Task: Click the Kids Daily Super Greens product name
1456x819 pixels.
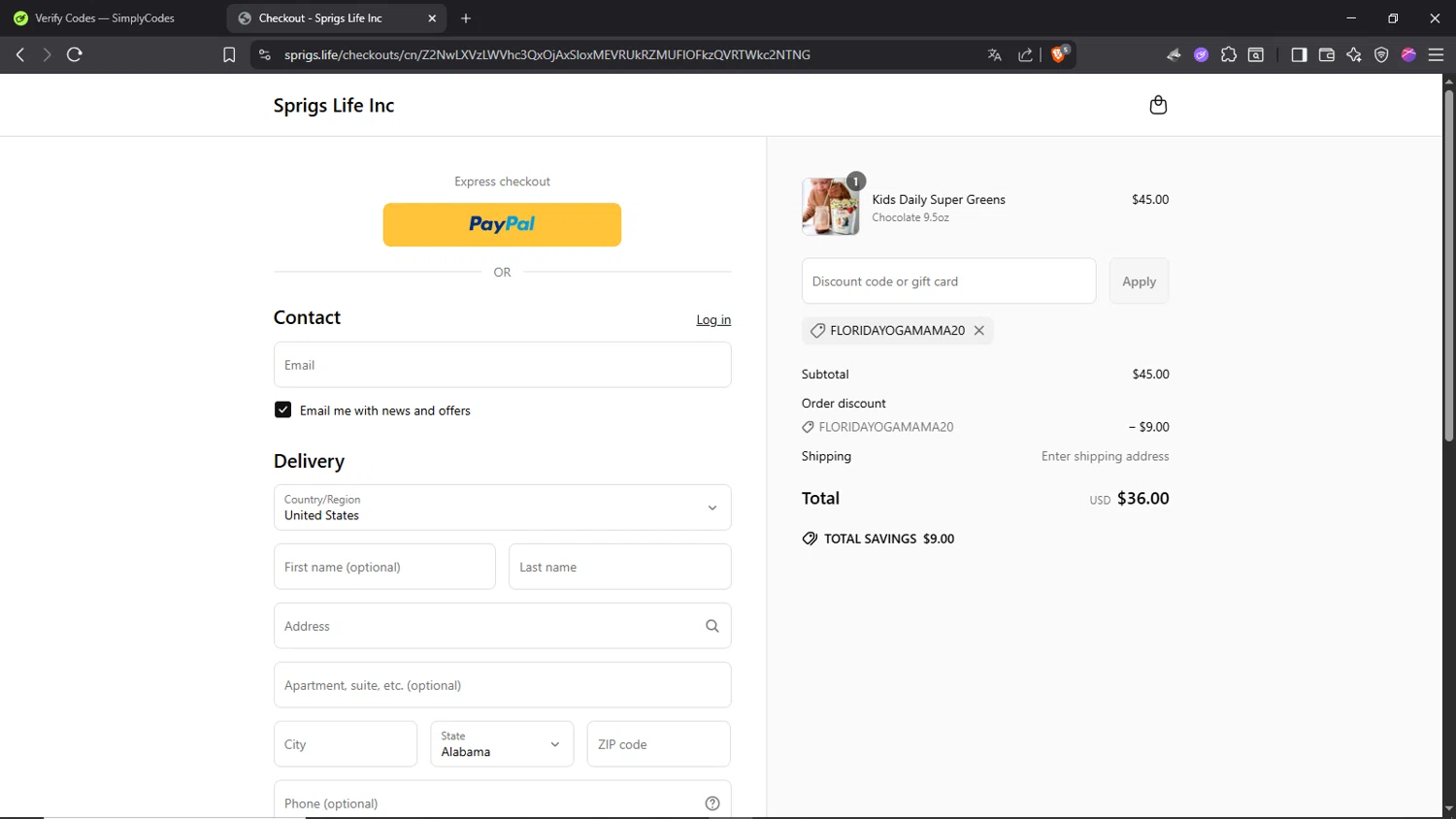Action: click(x=939, y=200)
